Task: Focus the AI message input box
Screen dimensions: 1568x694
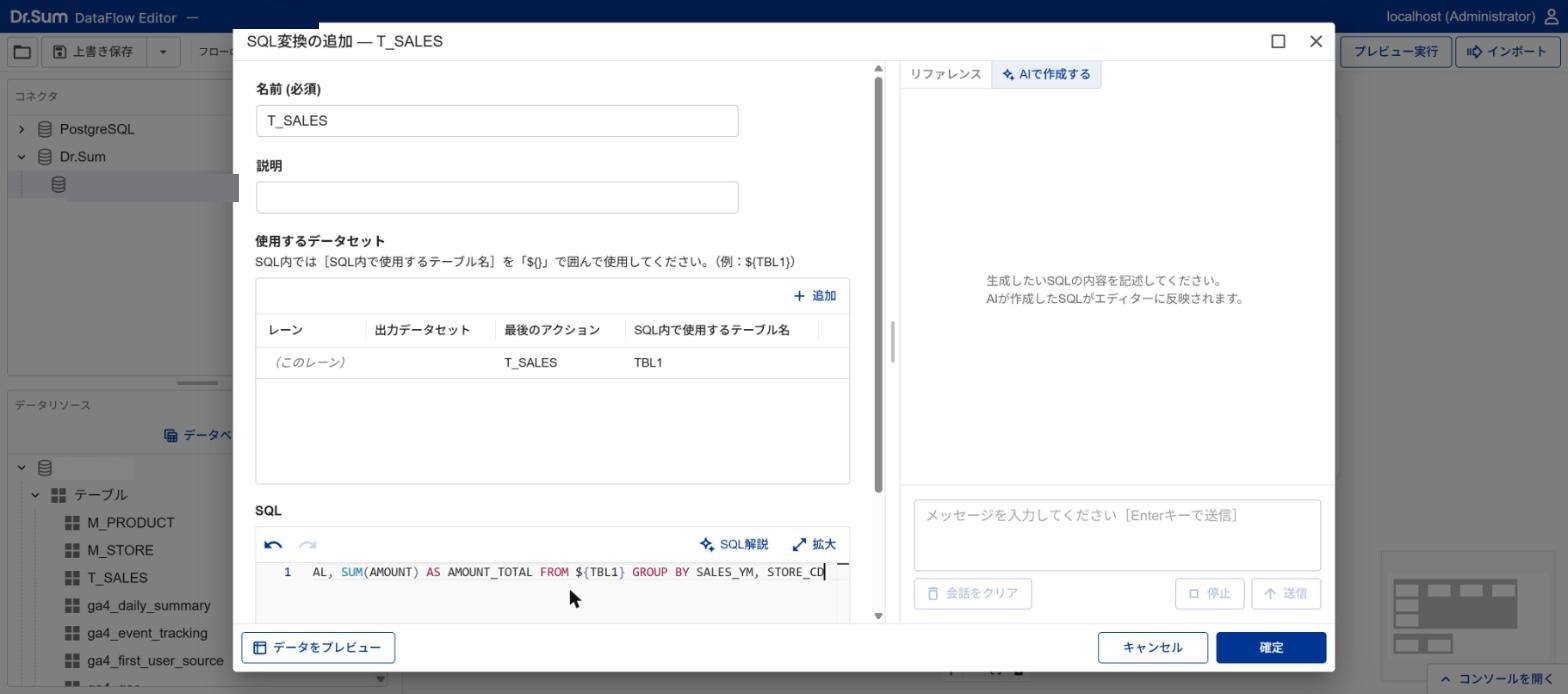Action: [x=1117, y=535]
